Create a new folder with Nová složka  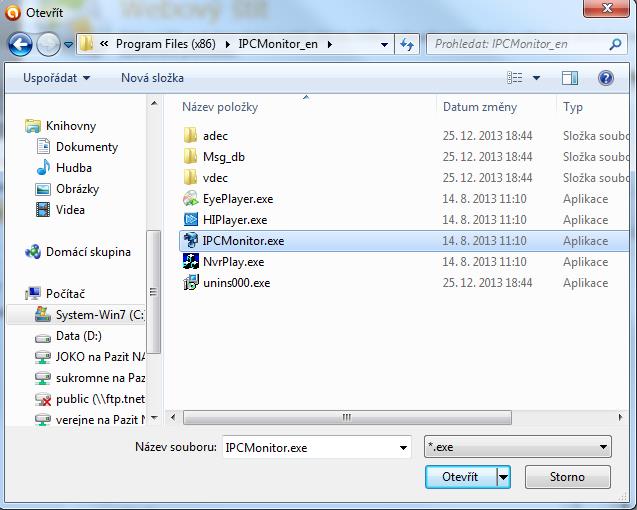point(152,78)
